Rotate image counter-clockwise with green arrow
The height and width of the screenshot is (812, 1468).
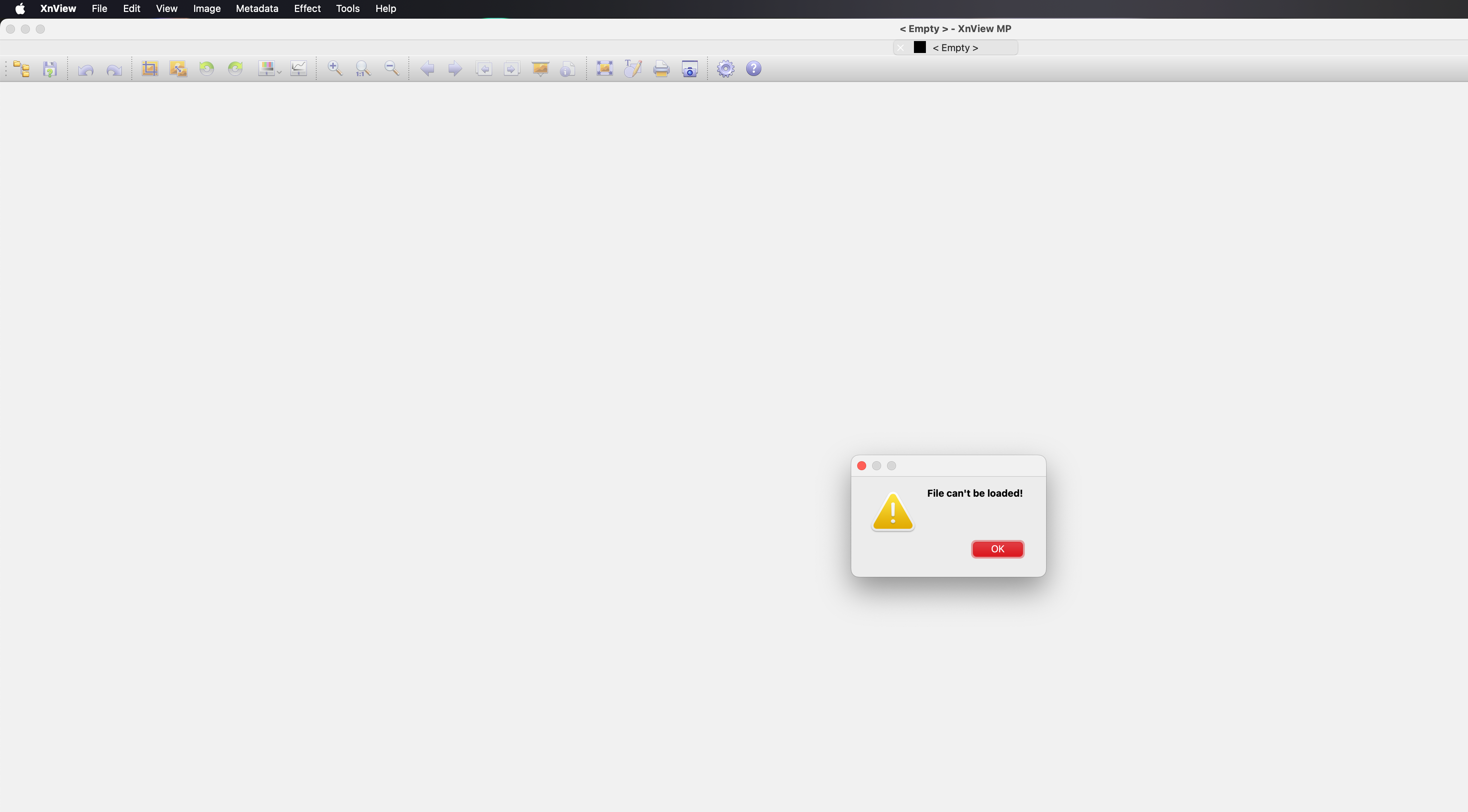pyautogui.click(x=206, y=69)
